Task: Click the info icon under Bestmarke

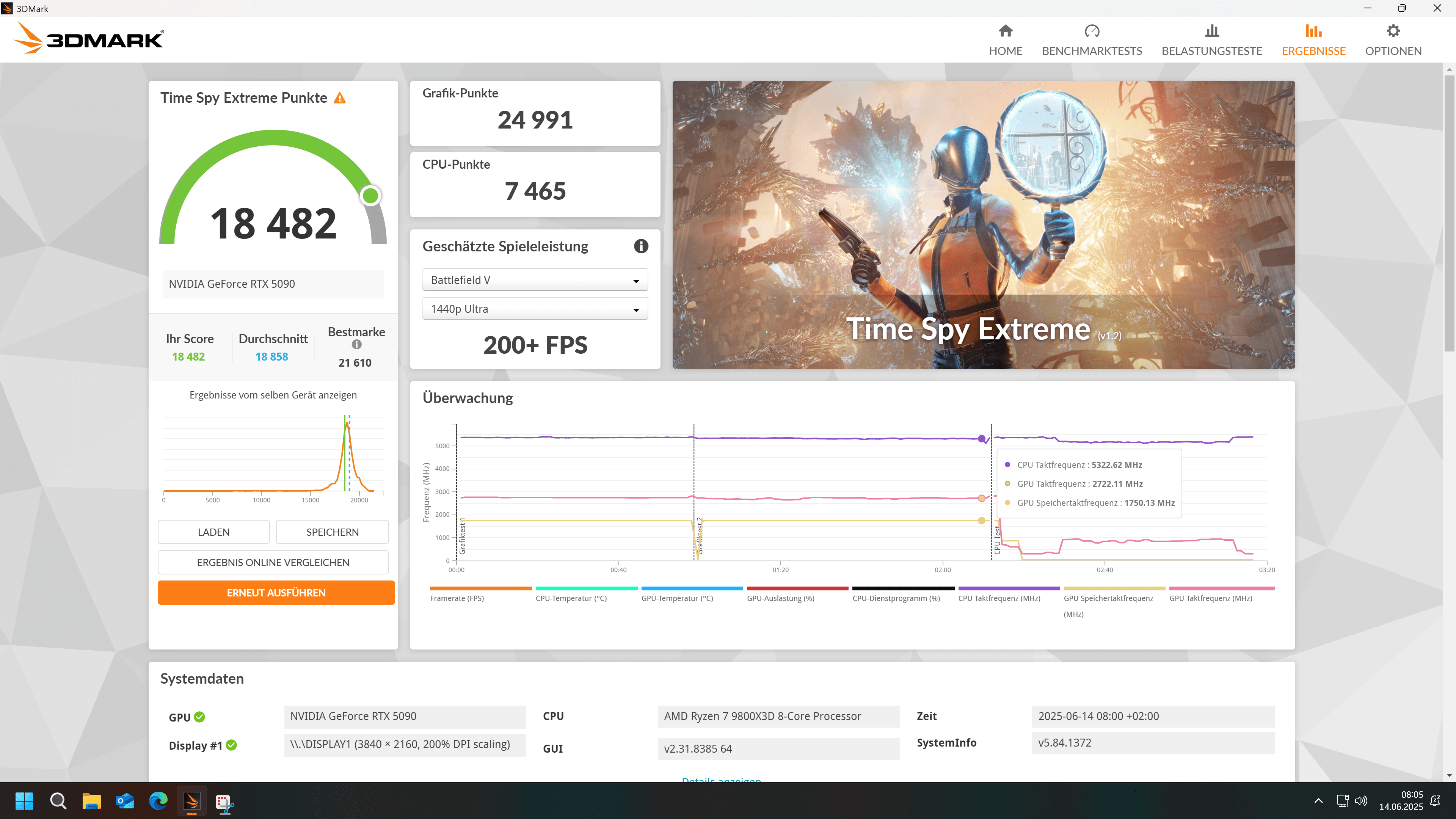Action: pos(356,344)
